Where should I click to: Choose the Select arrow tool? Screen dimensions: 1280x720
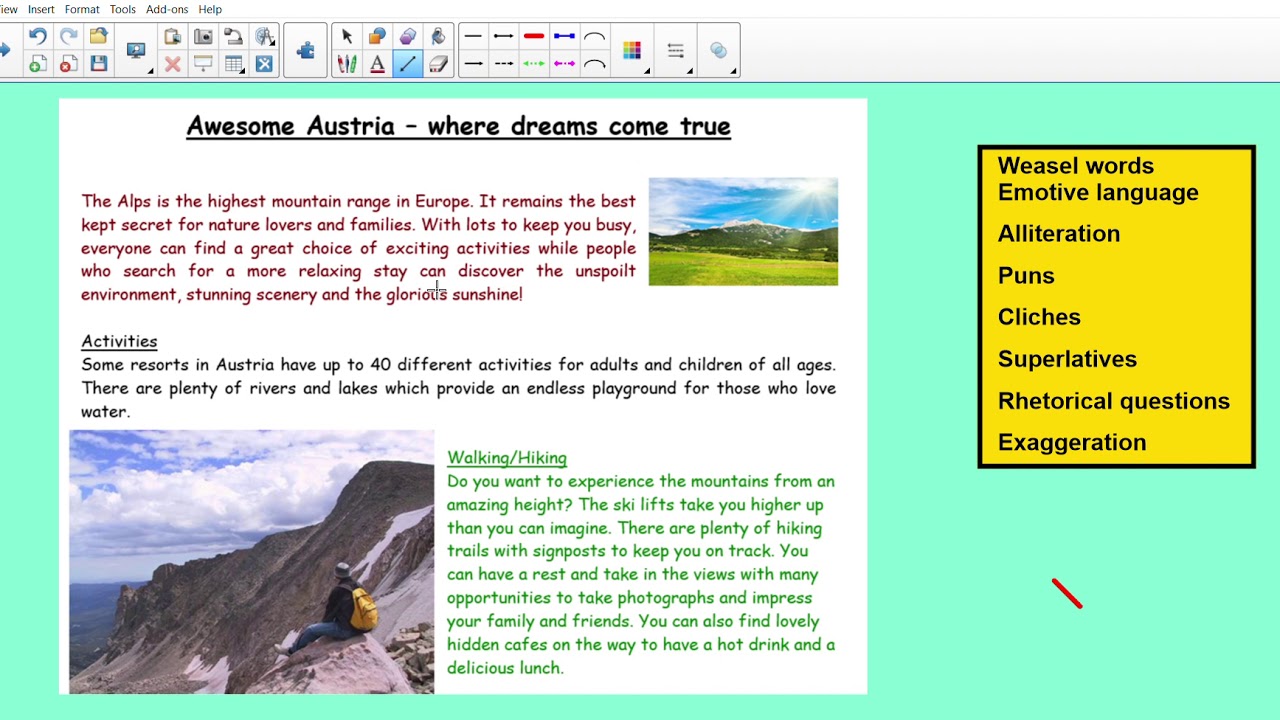click(347, 37)
